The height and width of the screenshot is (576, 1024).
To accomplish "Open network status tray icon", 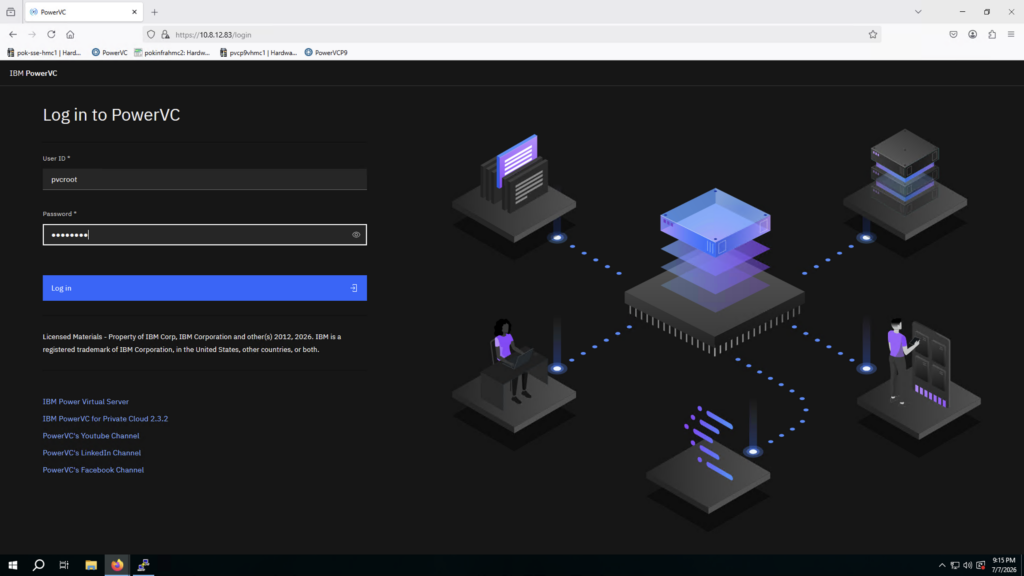I will click(x=955, y=566).
